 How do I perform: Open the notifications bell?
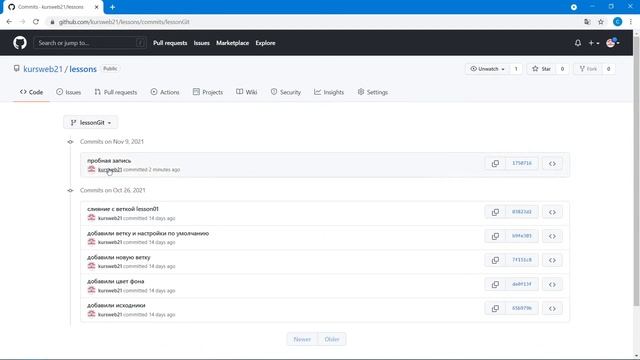coord(578,42)
